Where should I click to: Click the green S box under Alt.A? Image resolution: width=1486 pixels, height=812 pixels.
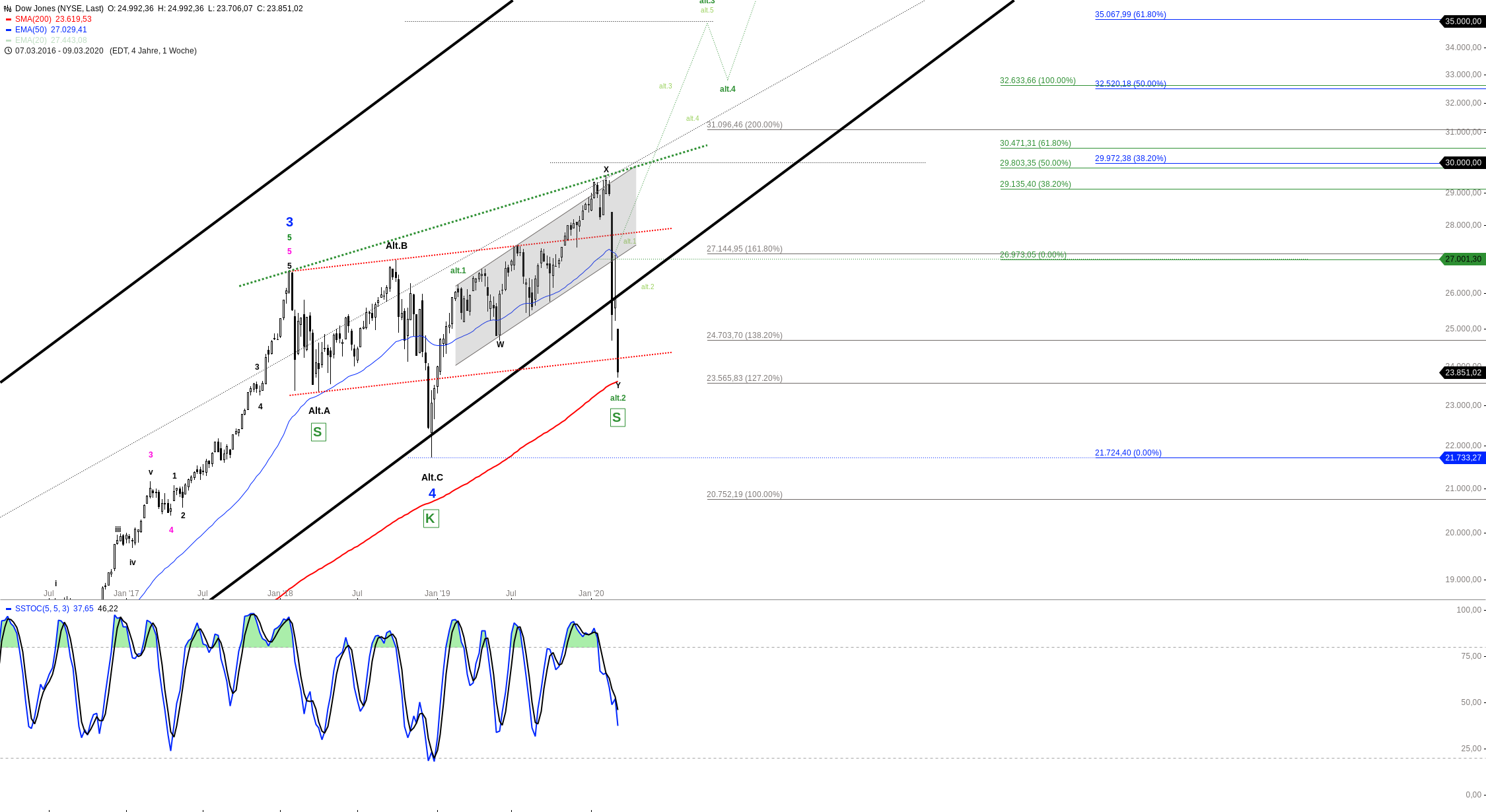318,432
